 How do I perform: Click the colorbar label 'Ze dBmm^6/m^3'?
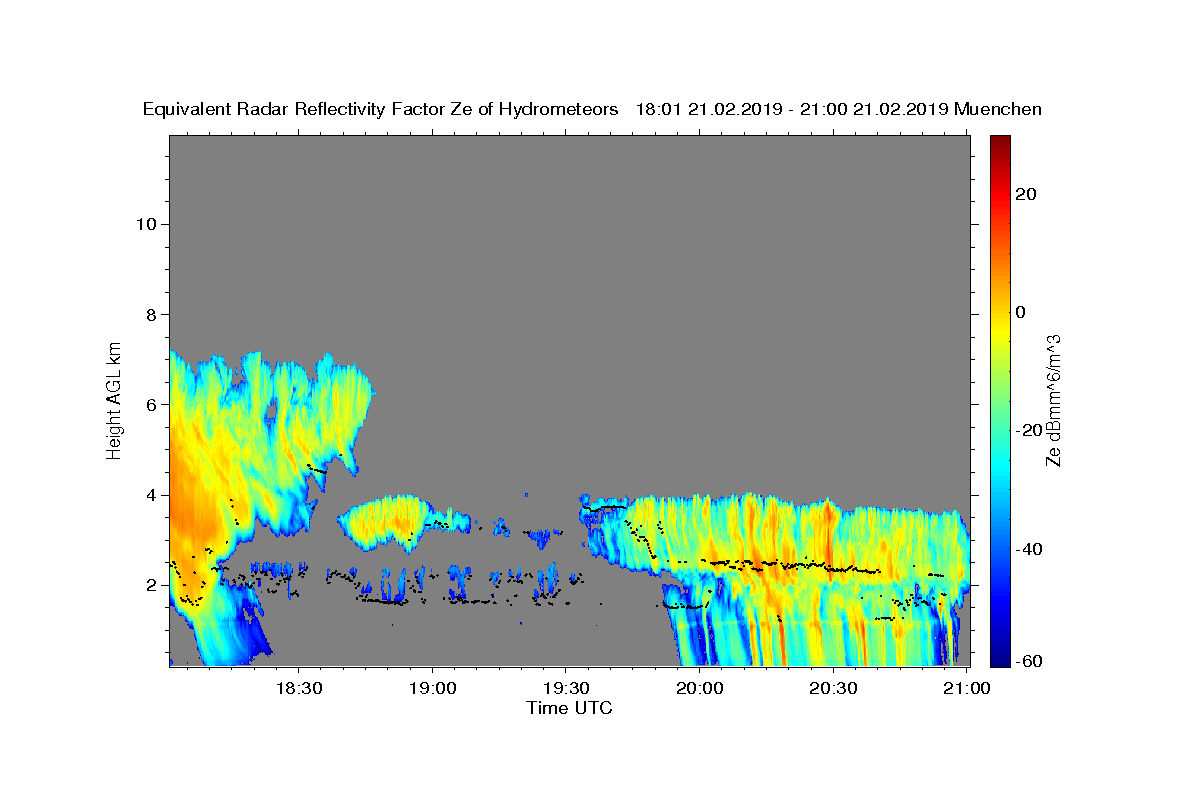pyautogui.click(x=1053, y=400)
